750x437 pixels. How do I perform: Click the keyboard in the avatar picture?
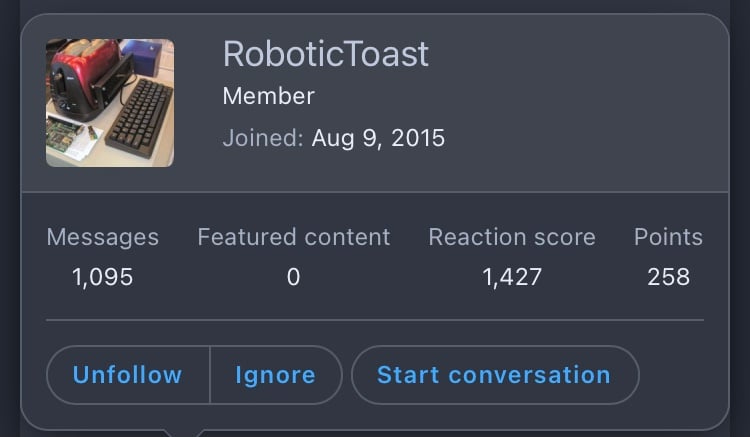[140, 118]
